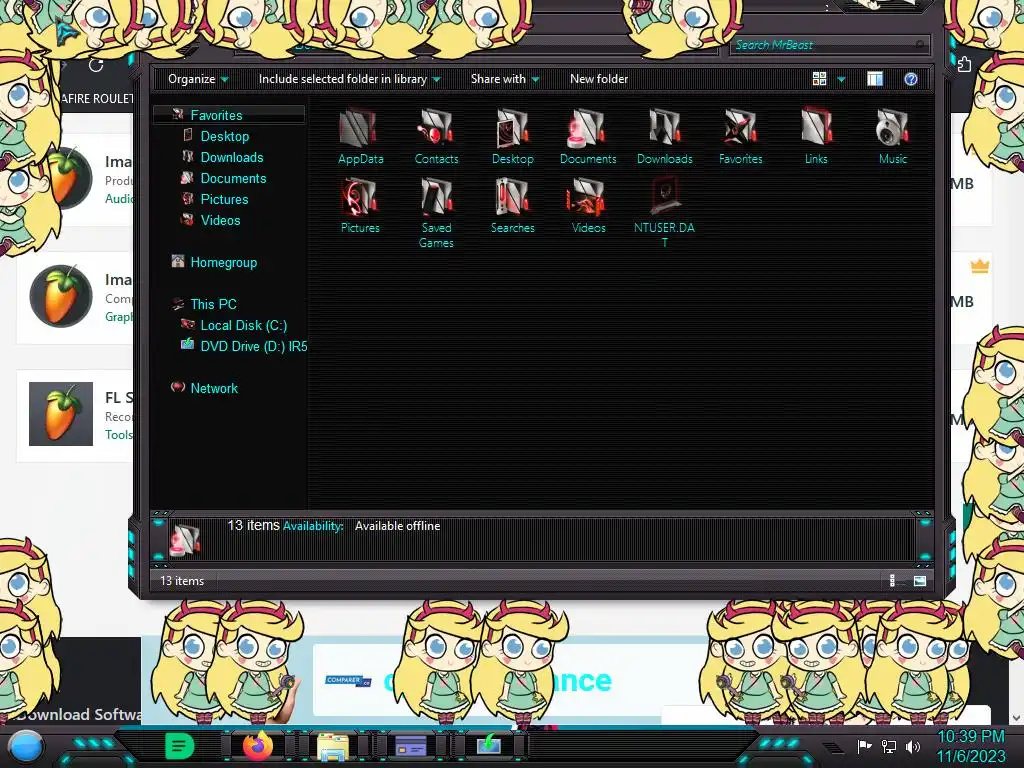Go to Documents in navigation pane
Image resolution: width=1024 pixels, height=768 pixels.
pyautogui.click(x=233, y=178)
